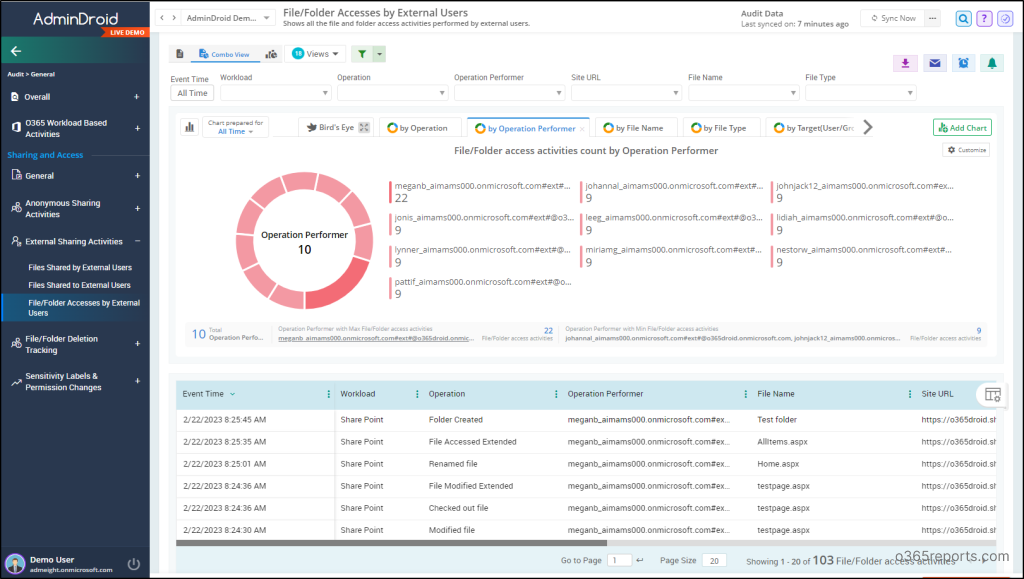Click the chart Customize button
This screenshot has width=1024, height=579.
[966, 150]
